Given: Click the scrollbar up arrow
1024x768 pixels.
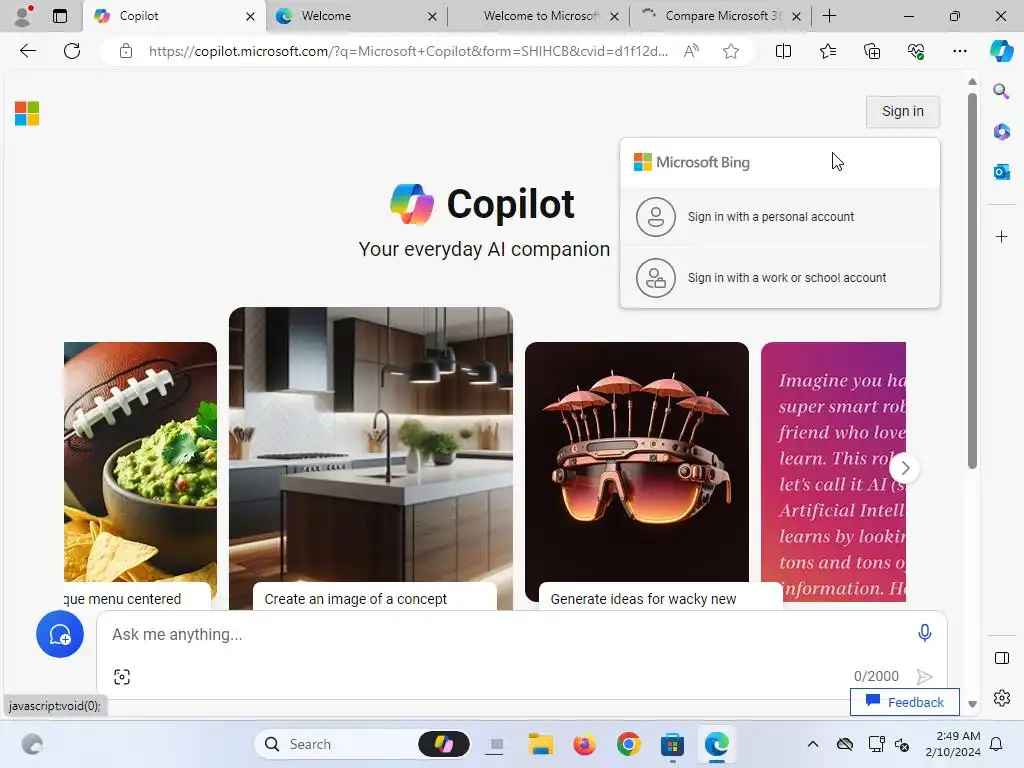Looking at the screenshot, I should point(972,82).
